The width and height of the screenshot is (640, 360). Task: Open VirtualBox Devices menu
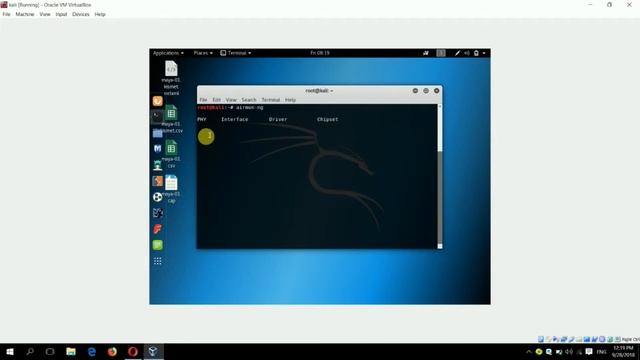(80, 14)
